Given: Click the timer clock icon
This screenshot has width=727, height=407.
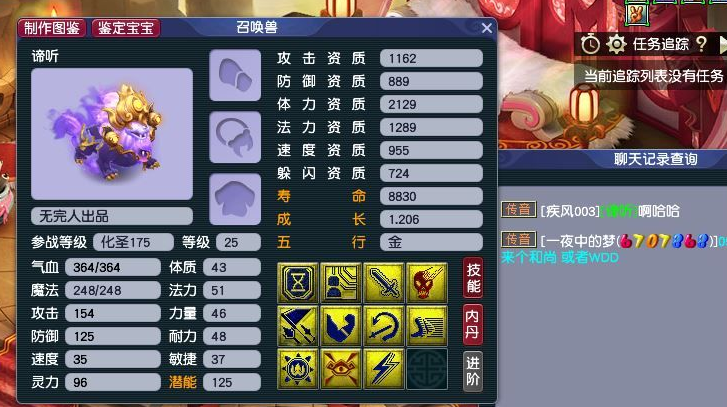Looking at the screenshot, I should (590, 45).
